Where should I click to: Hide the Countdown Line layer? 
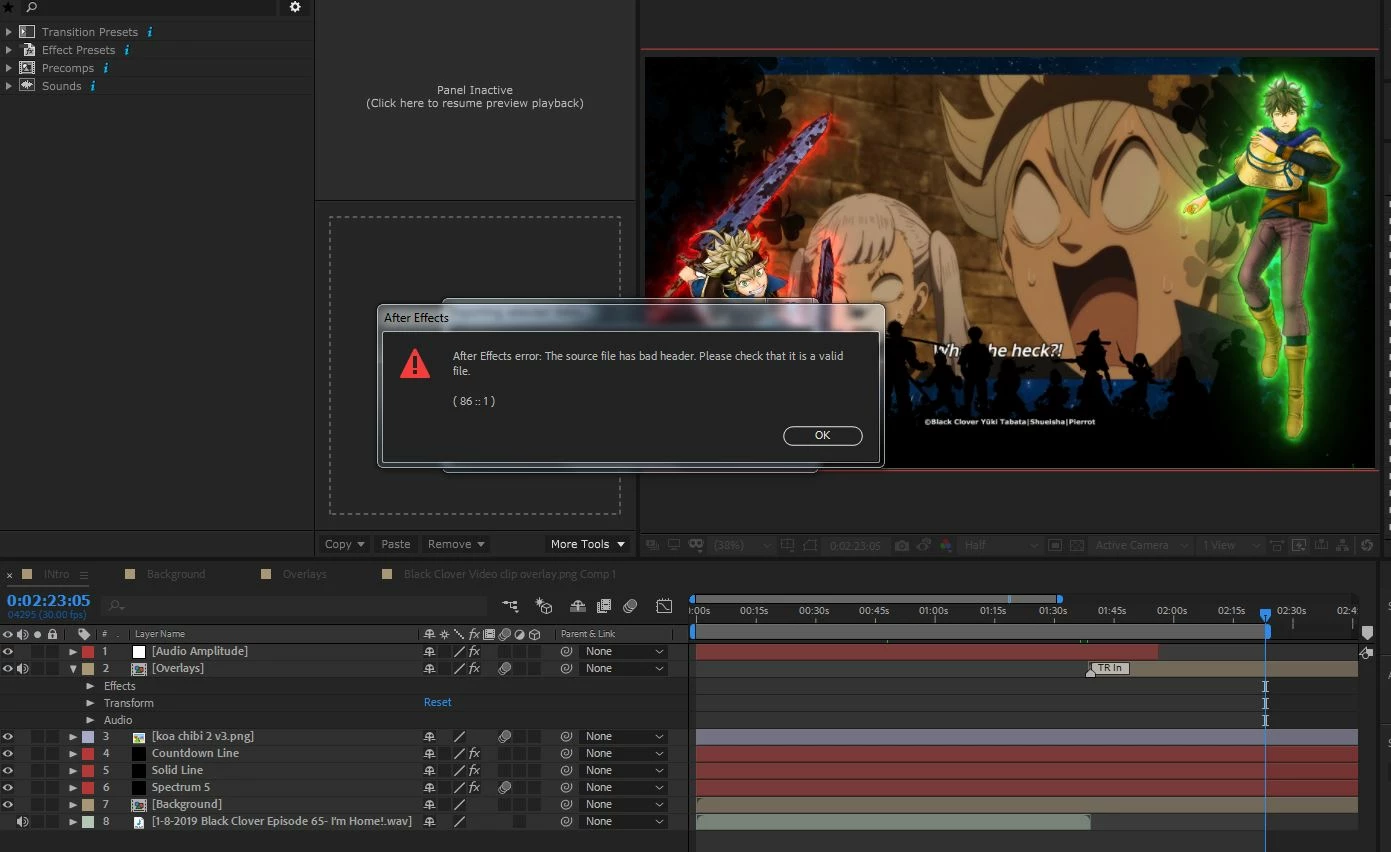pyautogui.click(x=8, y=753)
